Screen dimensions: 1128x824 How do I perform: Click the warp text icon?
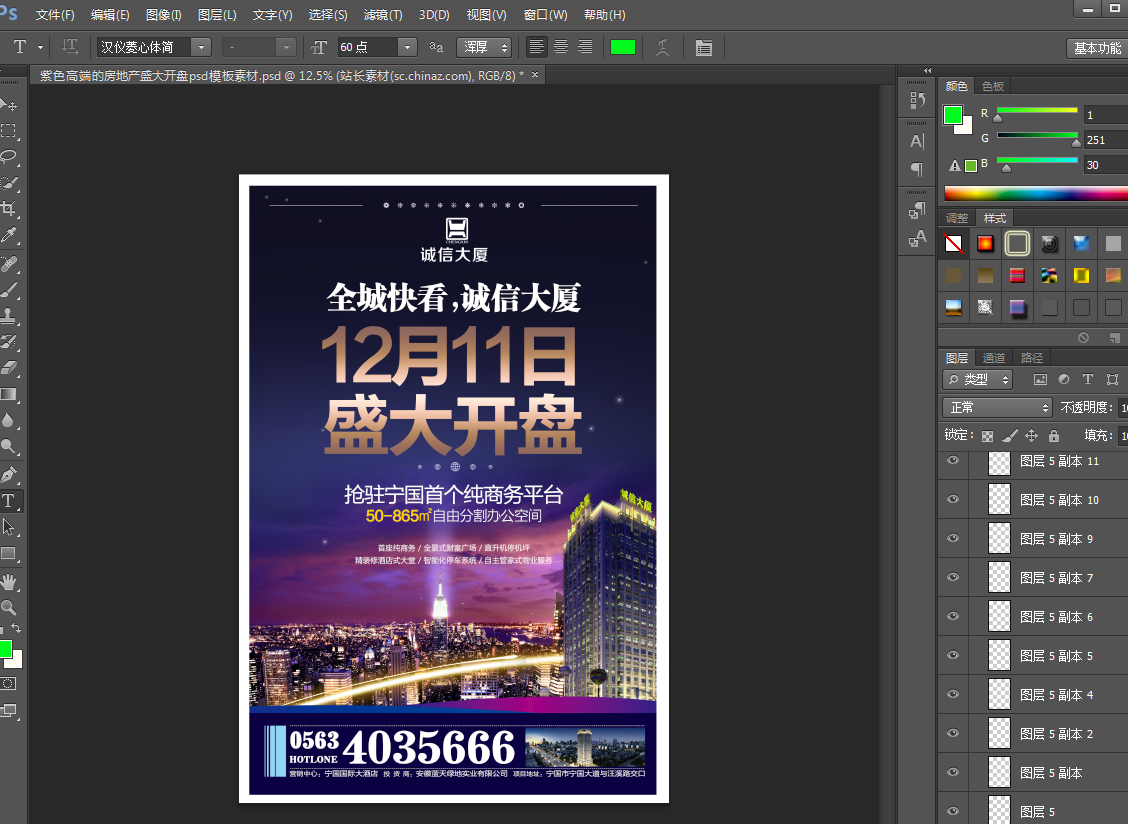click(x=662, y=47)
